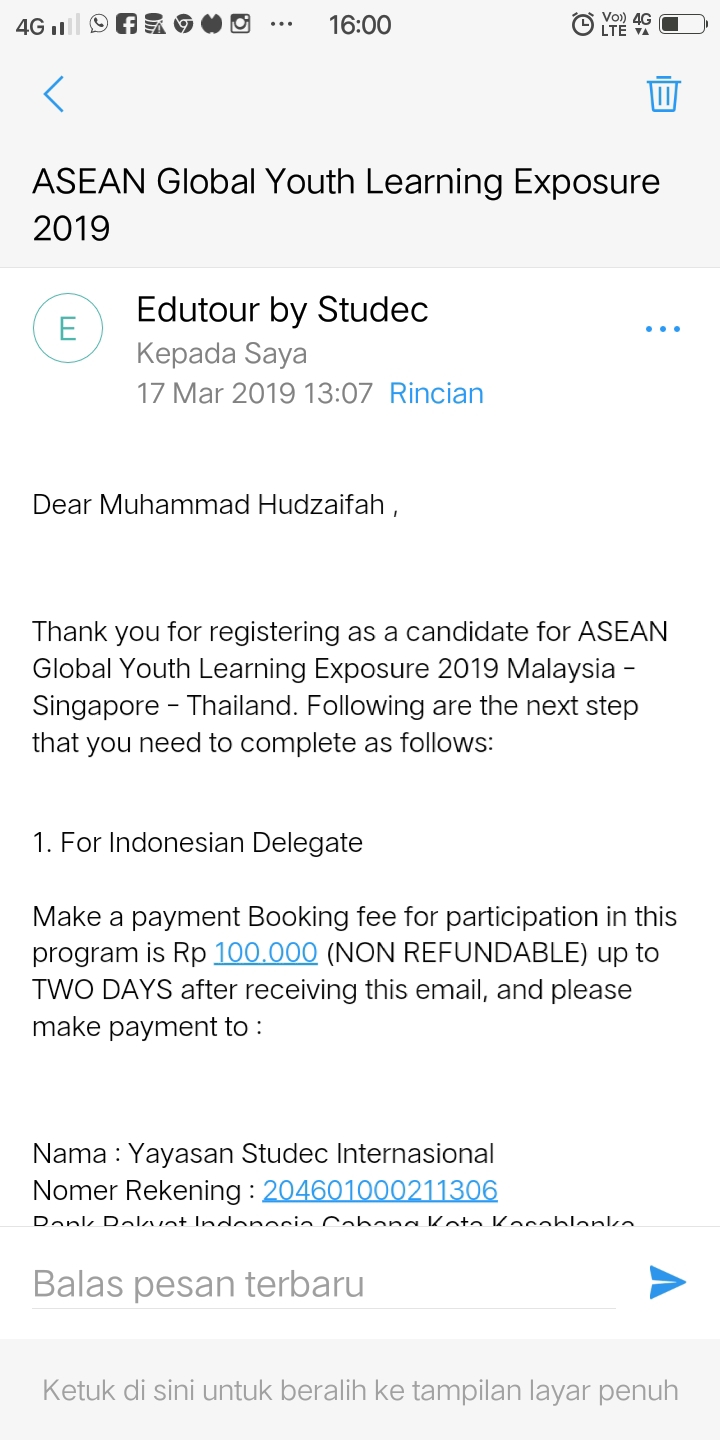This screenshot has height=1440, width=720.
Task: Expand email details via Rincian
Action: pyautogui.click(x=436, y=393)
